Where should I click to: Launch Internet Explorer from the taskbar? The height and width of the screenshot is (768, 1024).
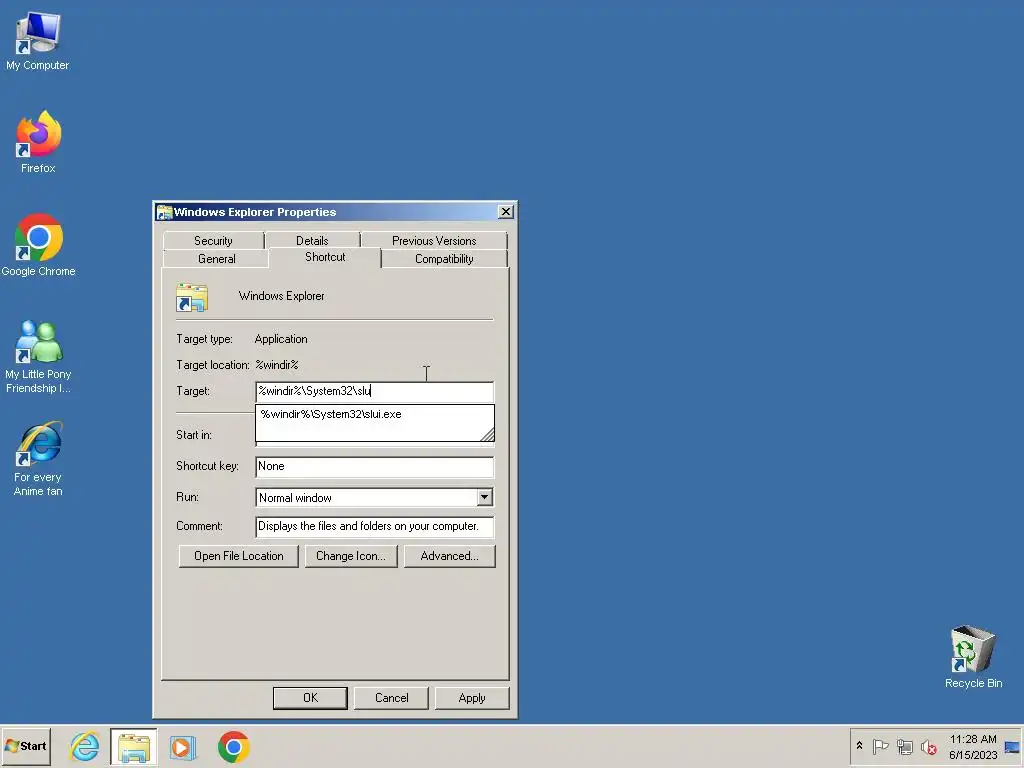(x=85, y=746)
